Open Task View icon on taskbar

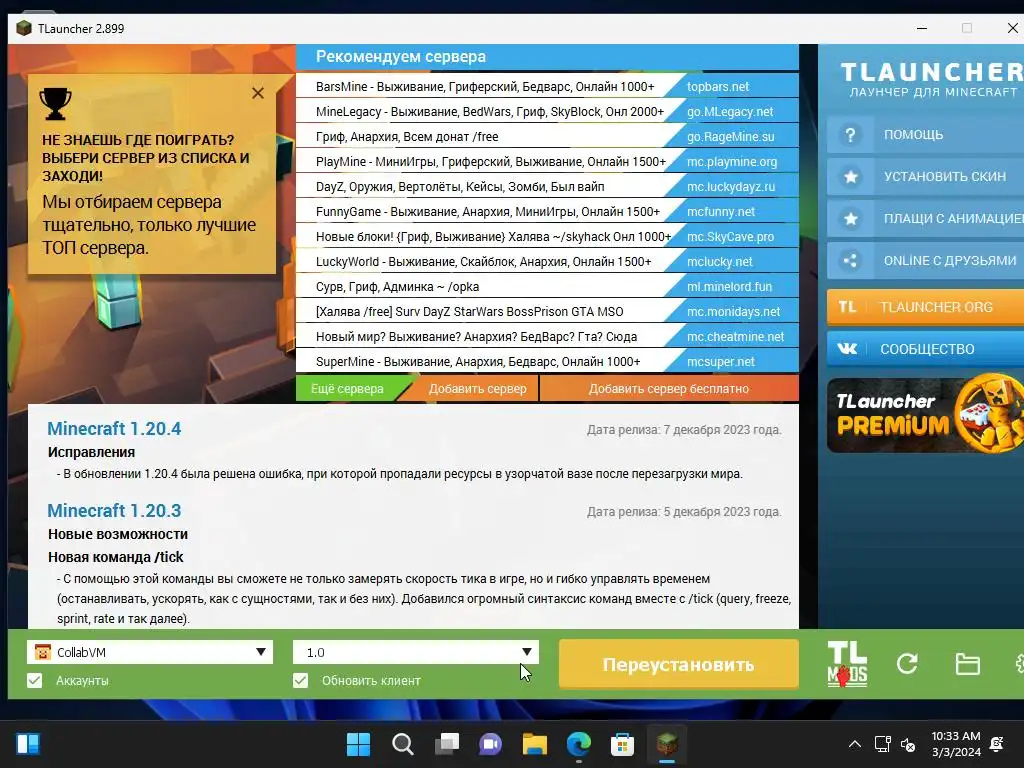tap(447, 744)
